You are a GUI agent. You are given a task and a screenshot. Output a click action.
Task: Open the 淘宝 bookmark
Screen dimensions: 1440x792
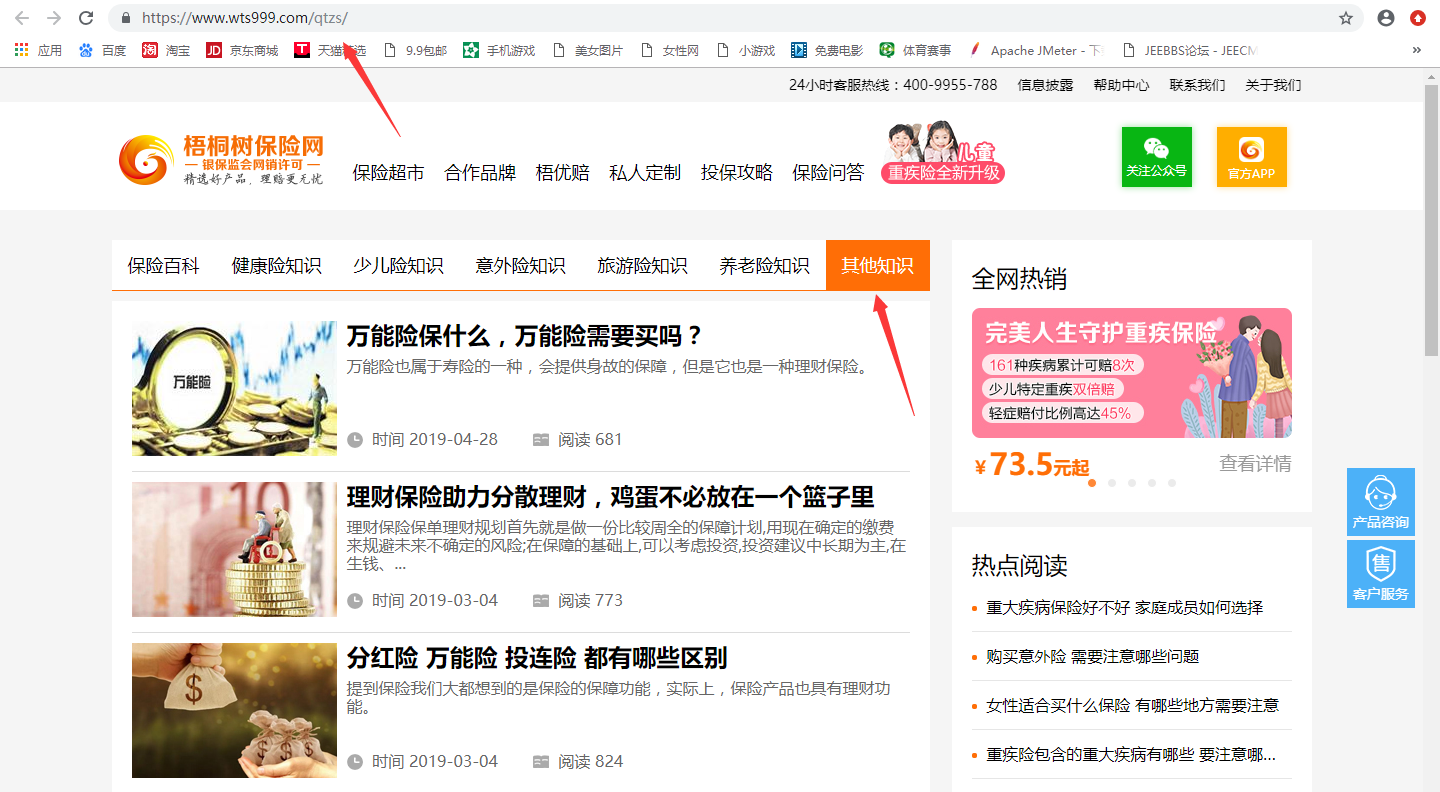(x=166, y=50)
